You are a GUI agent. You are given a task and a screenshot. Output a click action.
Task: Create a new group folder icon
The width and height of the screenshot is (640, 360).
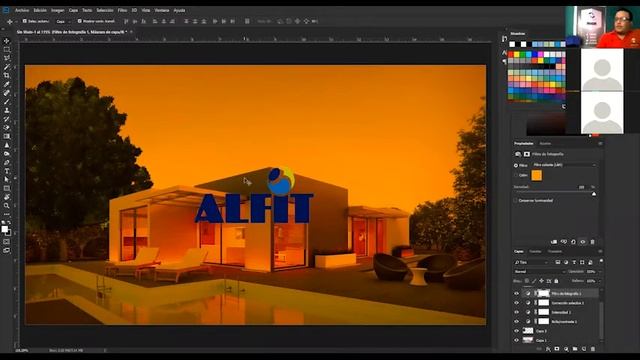click(x=575, y=349)
